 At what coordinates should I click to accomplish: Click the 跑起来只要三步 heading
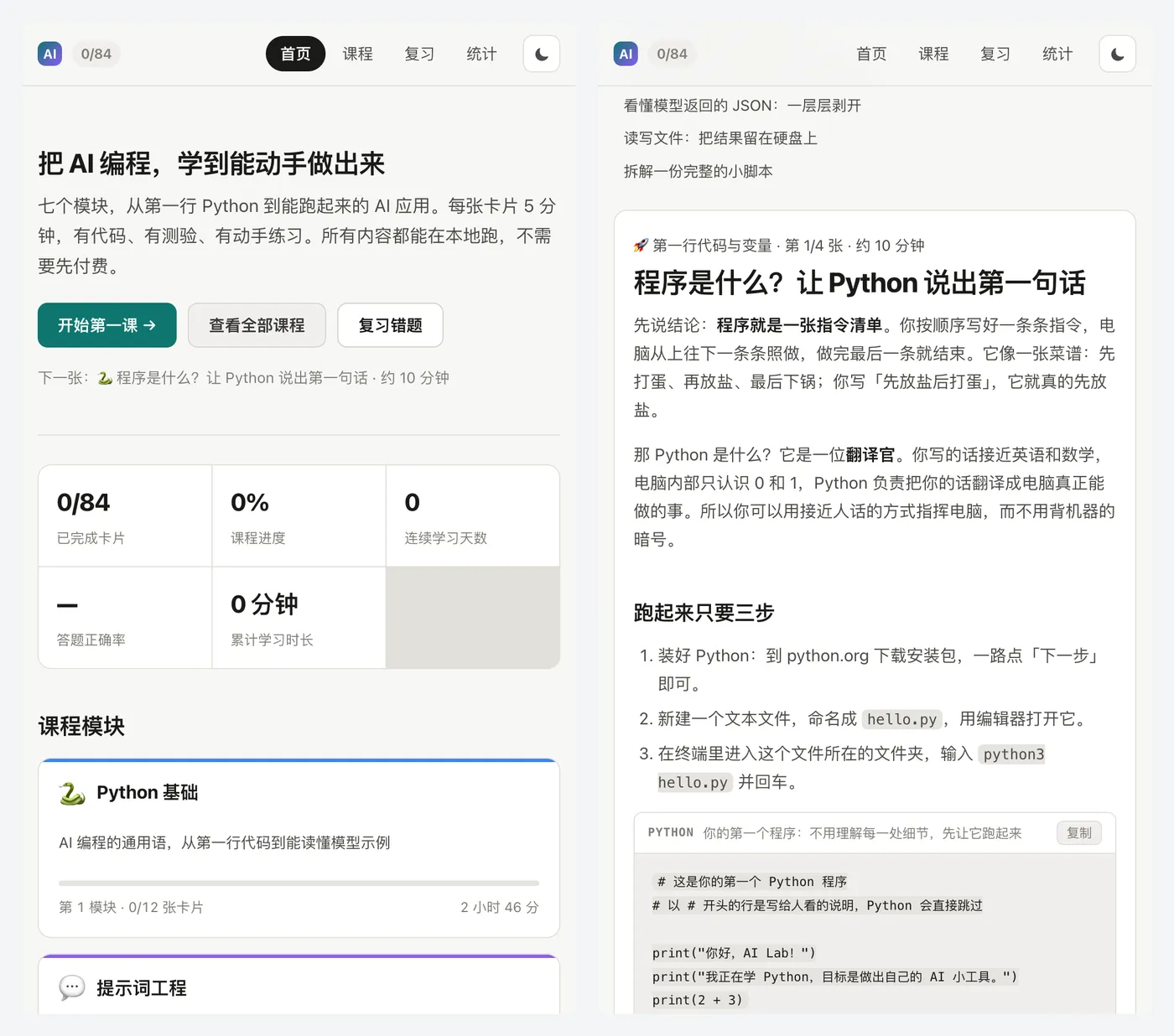click(704, 613)
